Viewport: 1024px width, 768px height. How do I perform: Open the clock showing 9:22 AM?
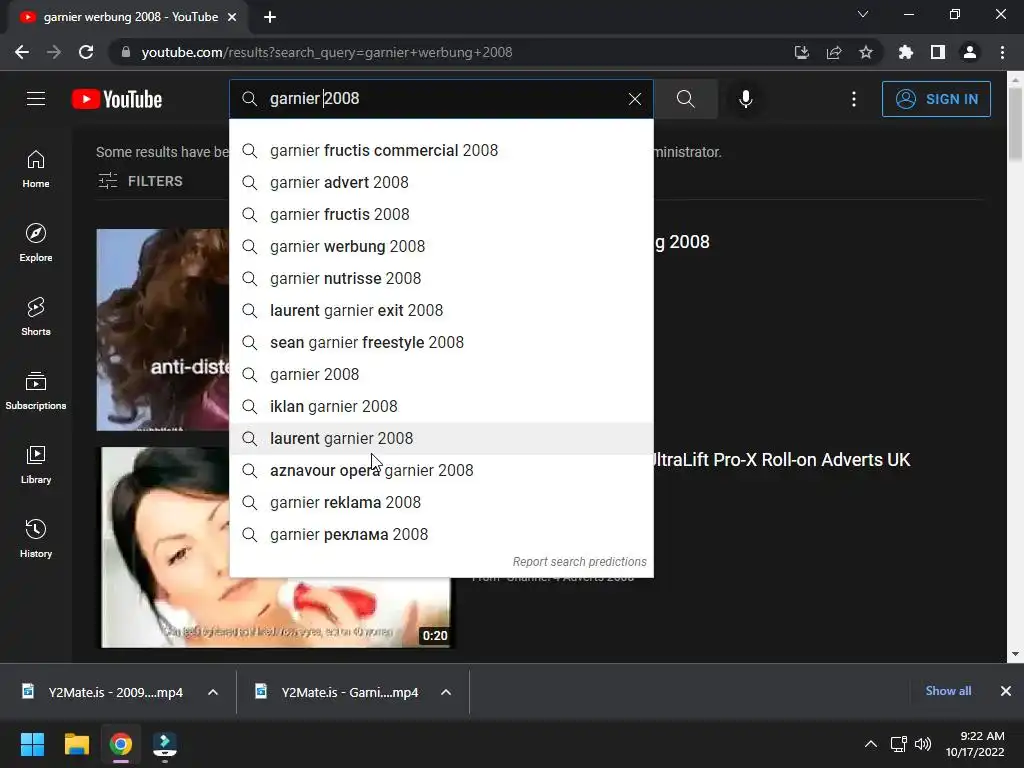[x=975, y=744]
